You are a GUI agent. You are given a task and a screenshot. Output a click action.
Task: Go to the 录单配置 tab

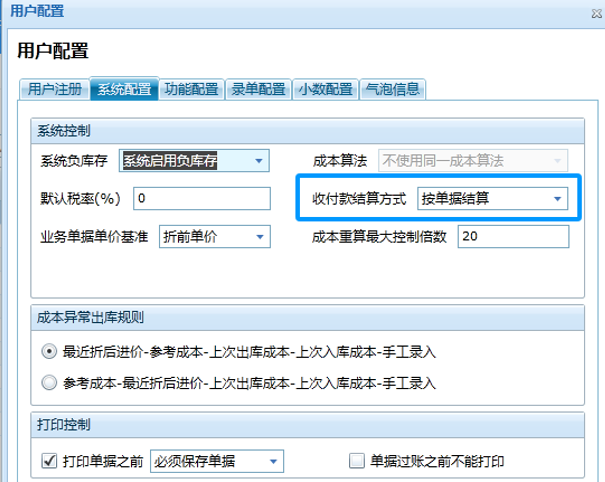click(258, 88)
